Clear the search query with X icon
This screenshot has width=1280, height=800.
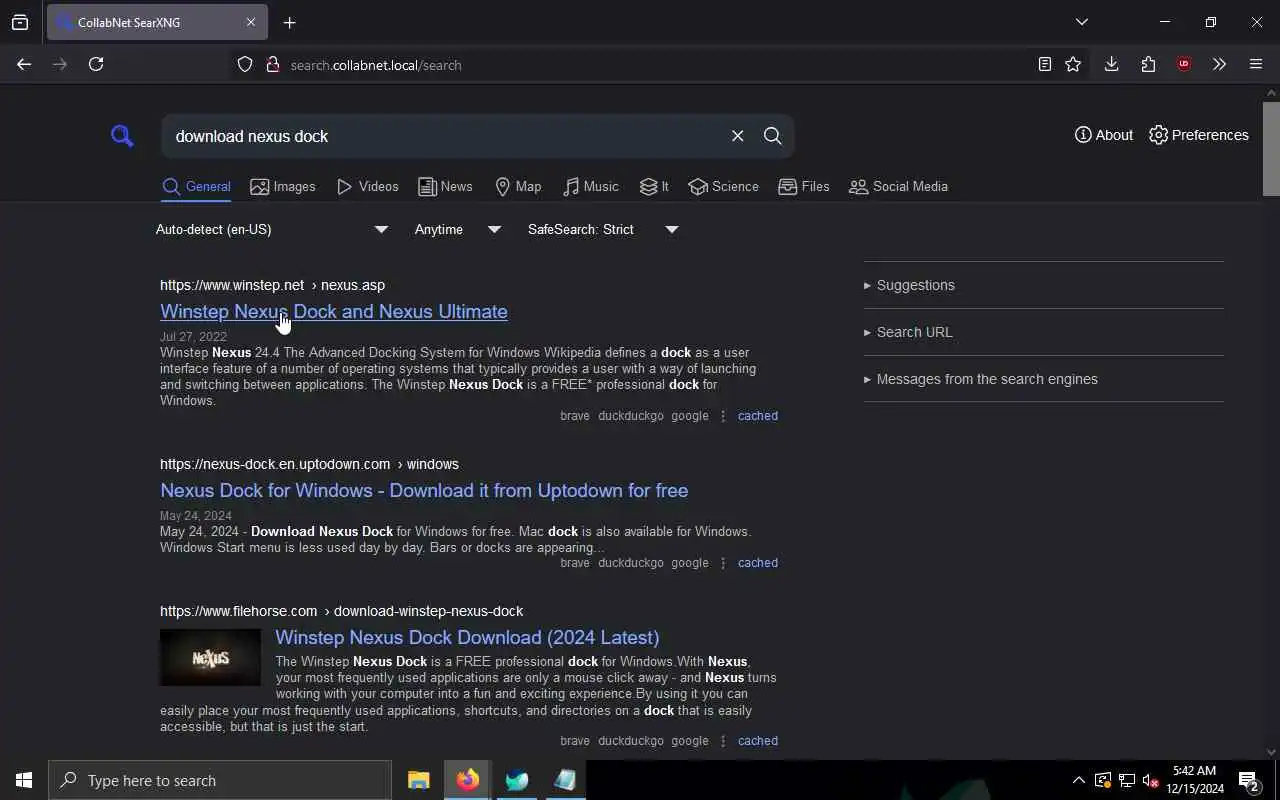tap(737, 136)
